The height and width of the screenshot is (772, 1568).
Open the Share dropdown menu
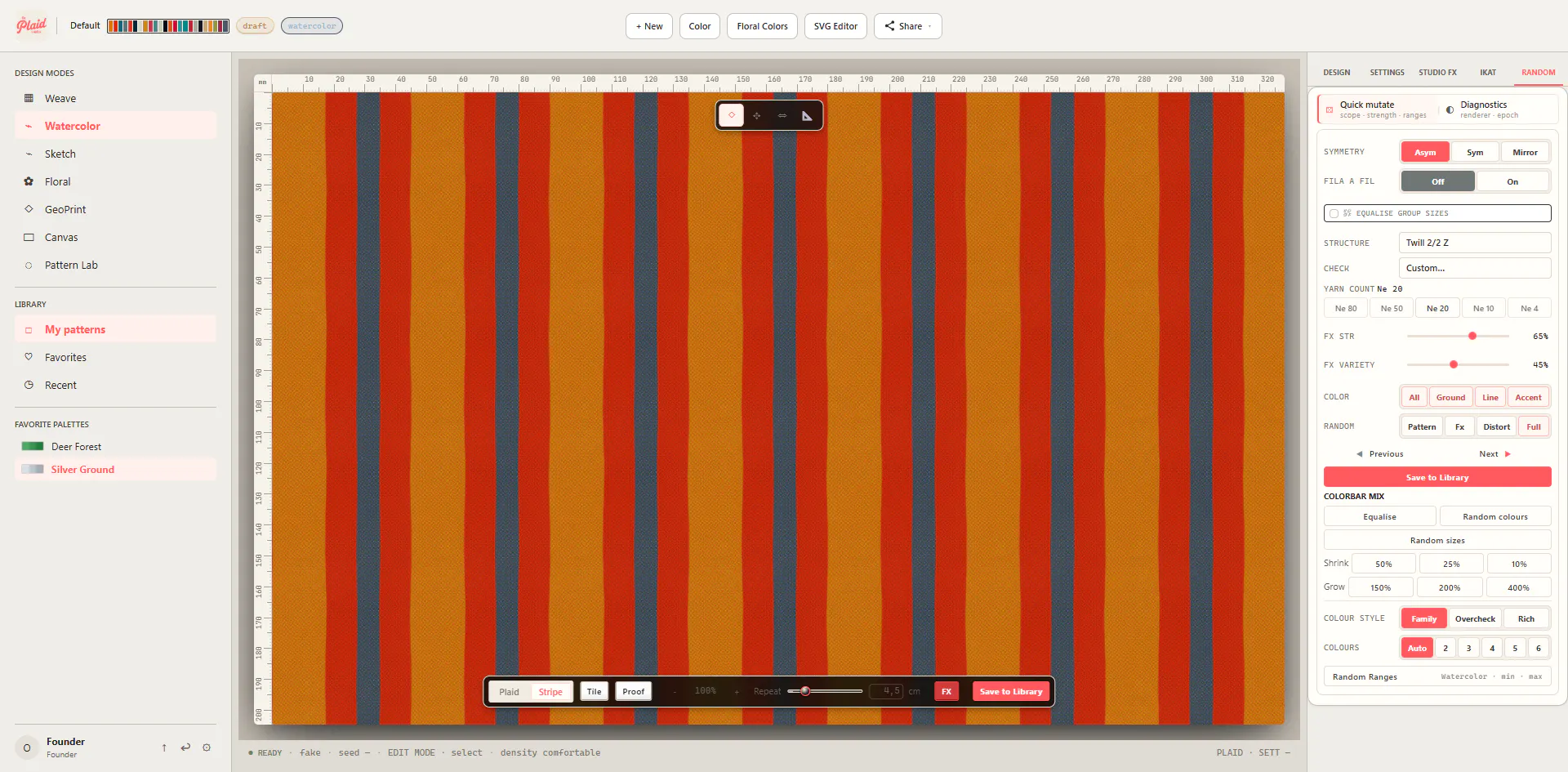(x=907, y=26)
